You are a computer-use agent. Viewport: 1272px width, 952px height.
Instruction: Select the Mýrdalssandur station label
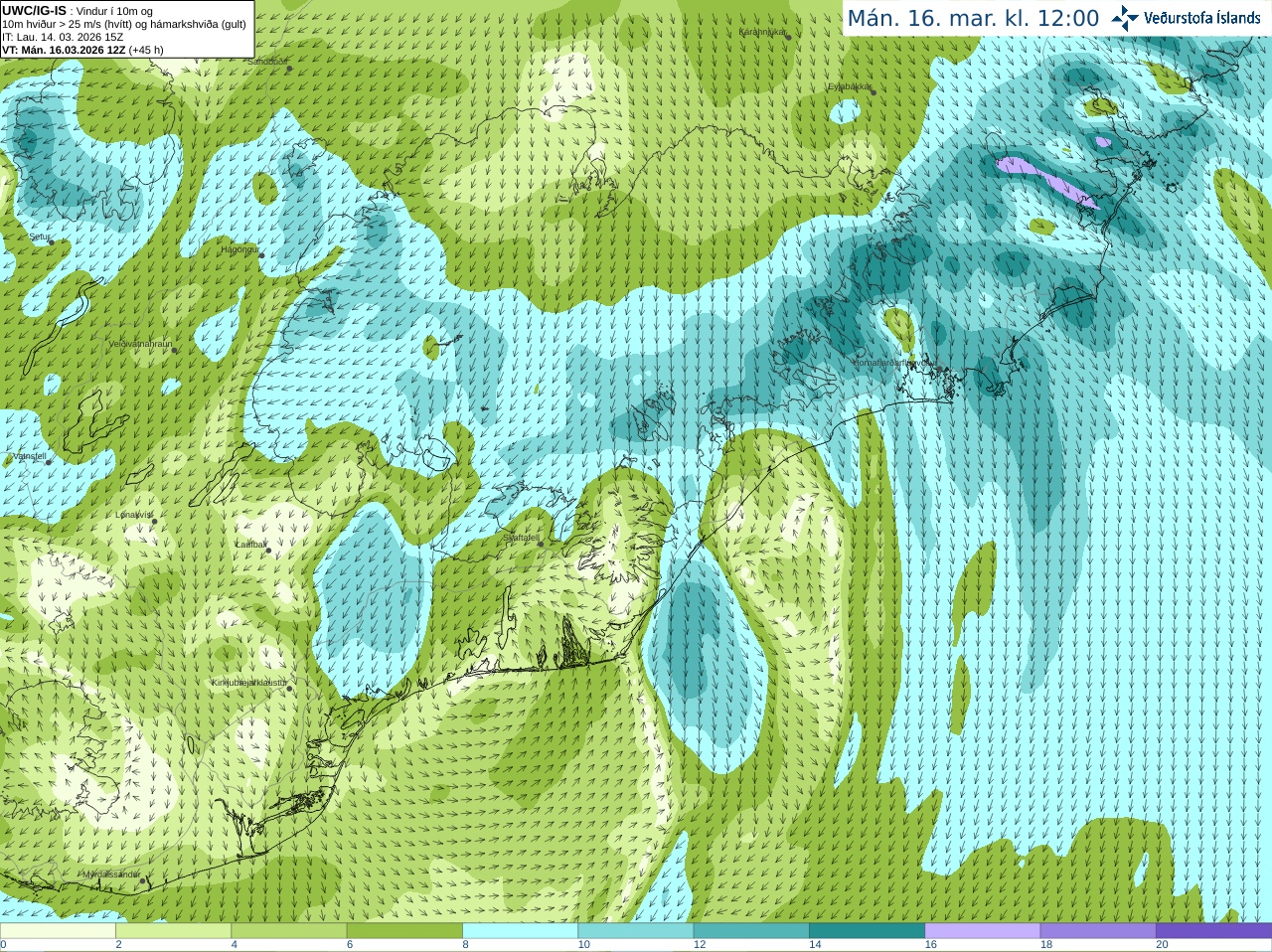111,873
